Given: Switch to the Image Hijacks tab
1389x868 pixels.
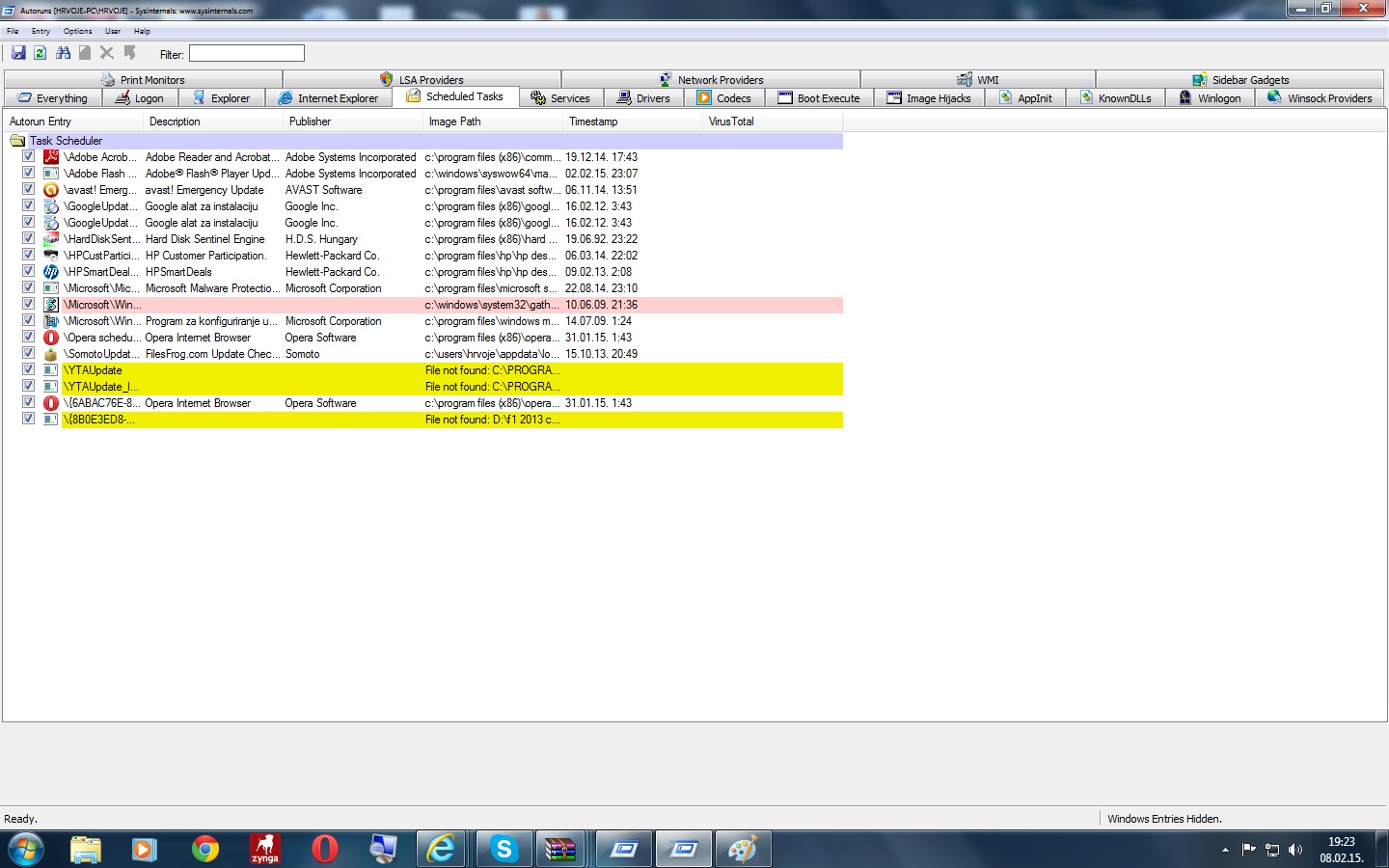Looking at the screenshot, I should tap(929, 97).
